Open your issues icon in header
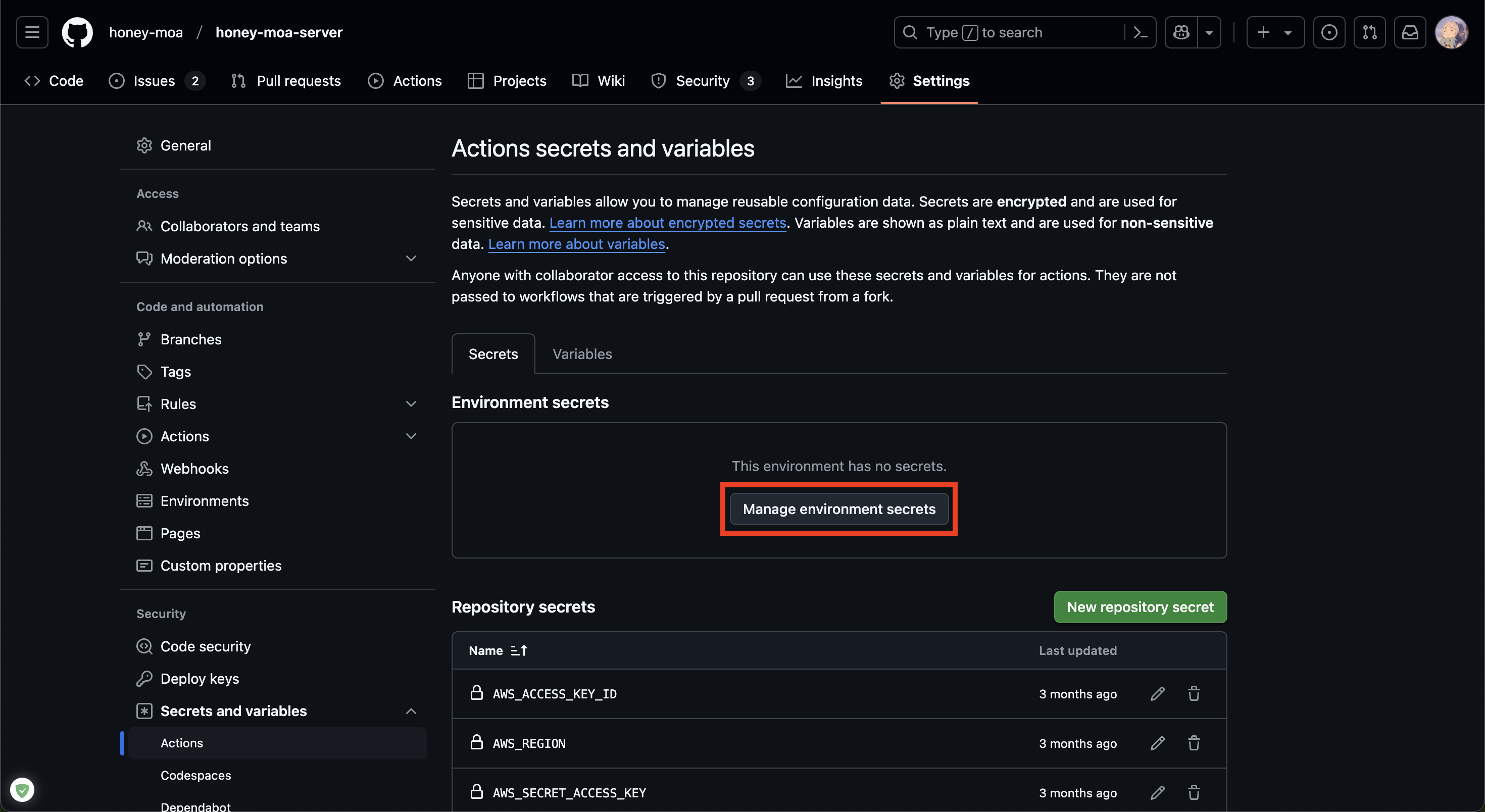Viewport: 1485px width, 812px height. coord(1329,32)
